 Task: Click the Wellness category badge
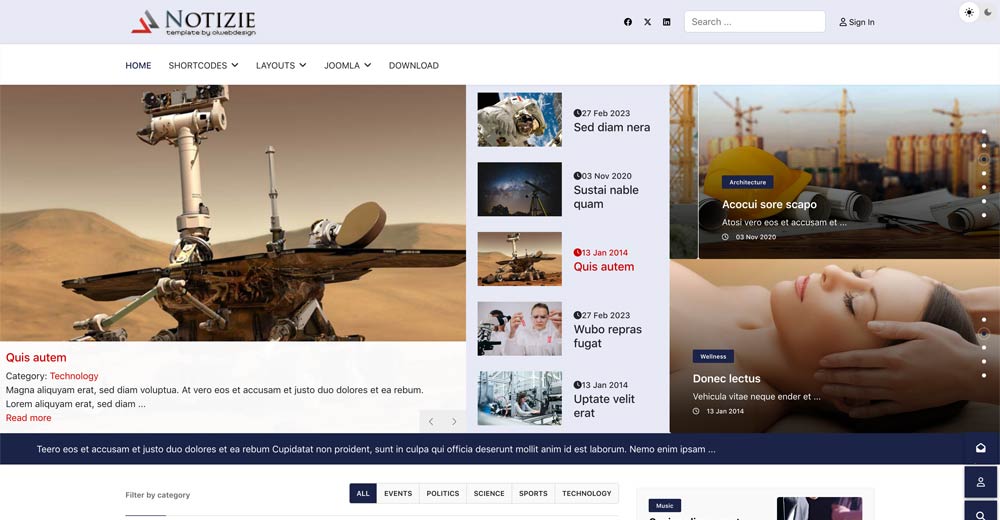coord(713,356)
